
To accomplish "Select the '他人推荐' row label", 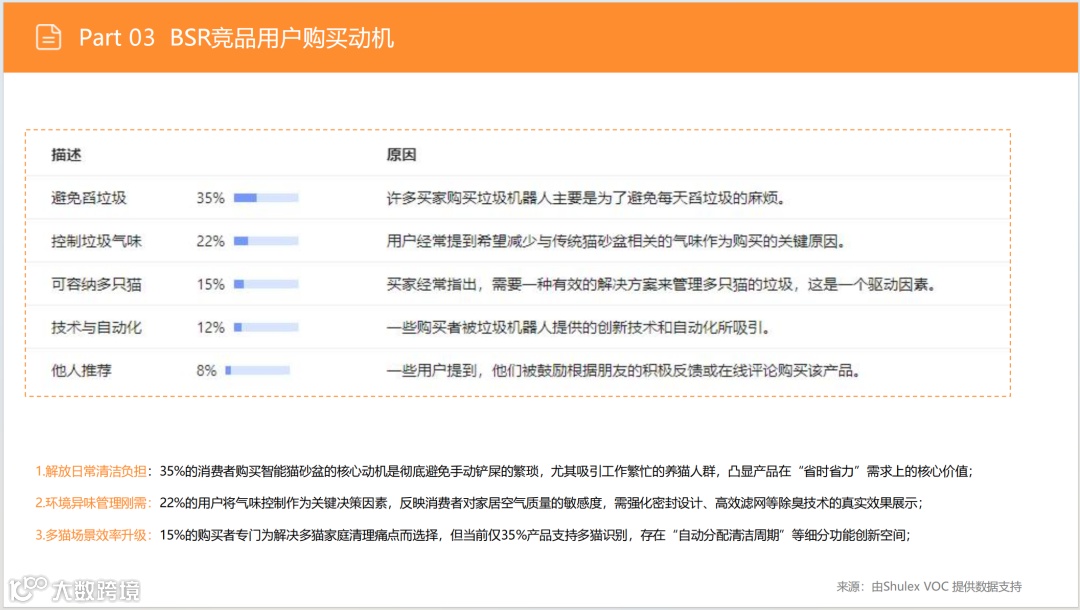I will coord(81,370).
